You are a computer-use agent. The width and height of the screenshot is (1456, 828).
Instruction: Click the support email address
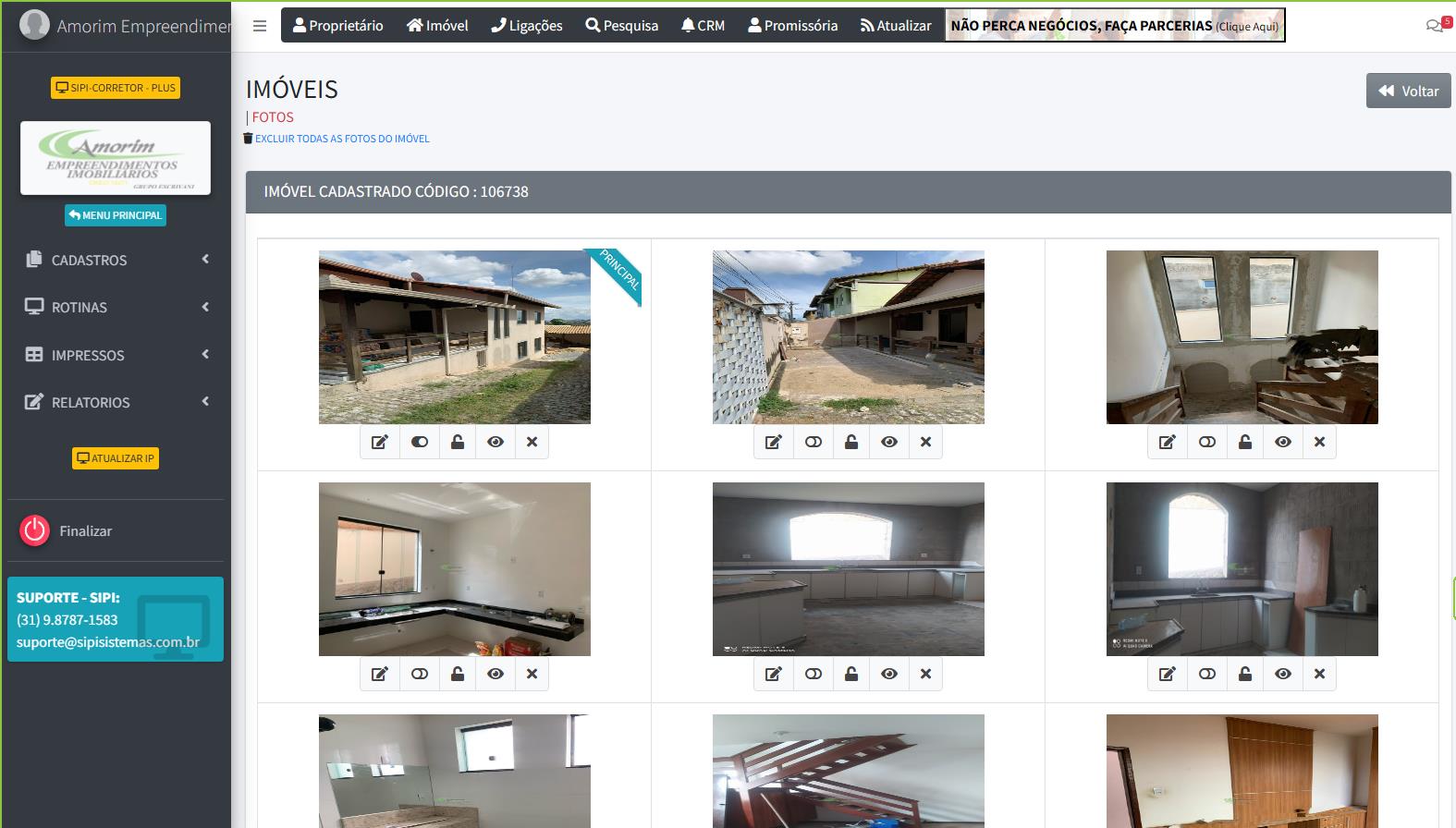(108, 642)
